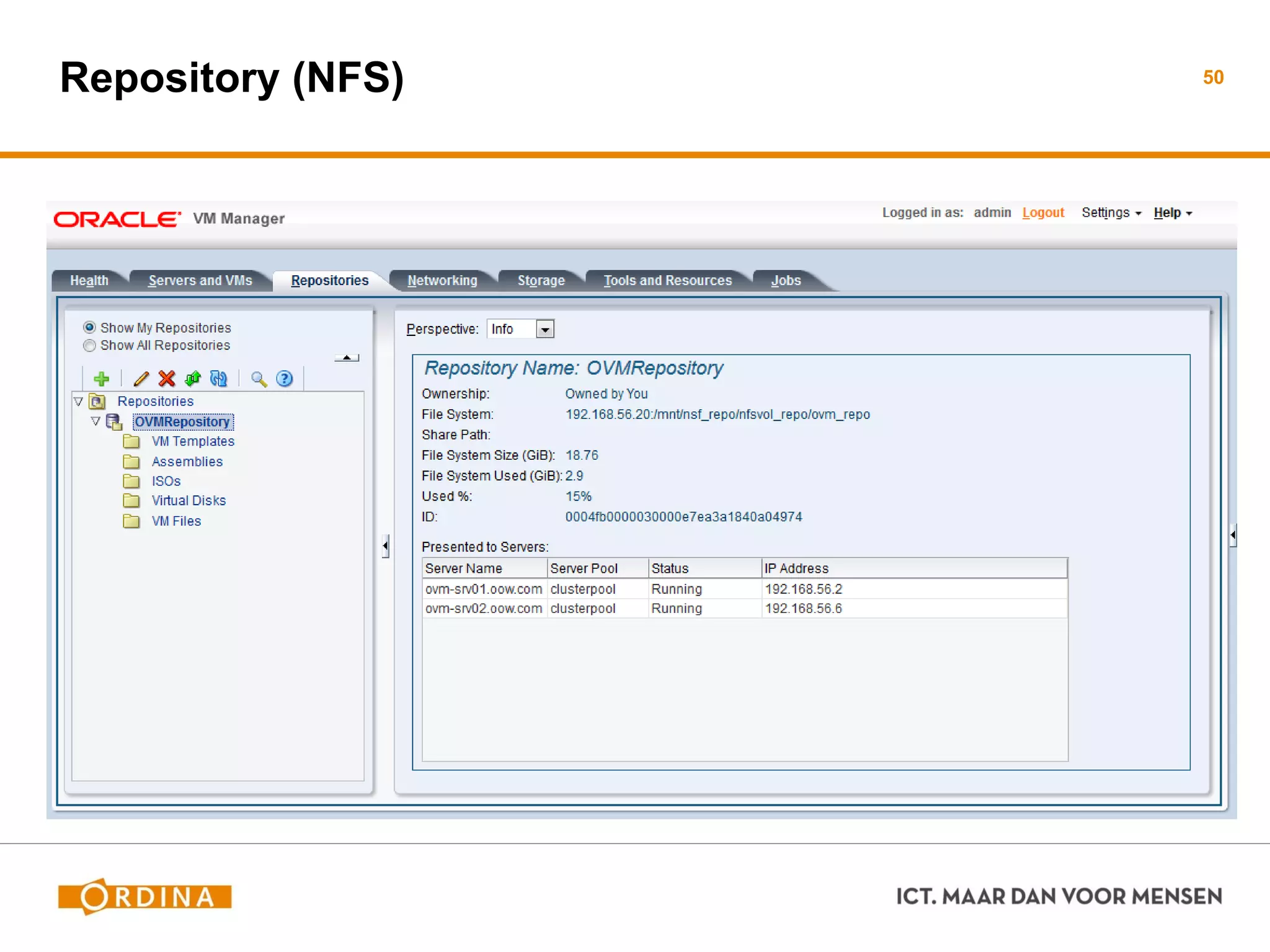Open the Settings dropdown menu
Image resolution: width=1270 pixels, height=952 pixels.
[x=1111, y=213]
